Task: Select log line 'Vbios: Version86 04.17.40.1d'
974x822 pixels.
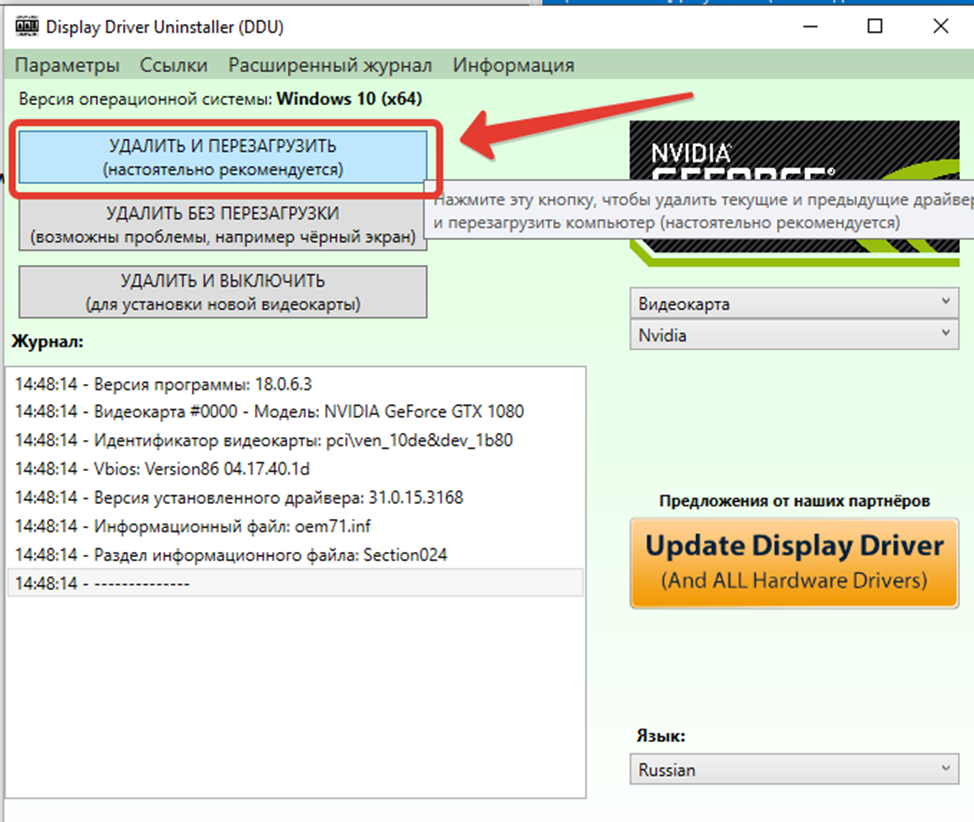Action: pos(296,468)
